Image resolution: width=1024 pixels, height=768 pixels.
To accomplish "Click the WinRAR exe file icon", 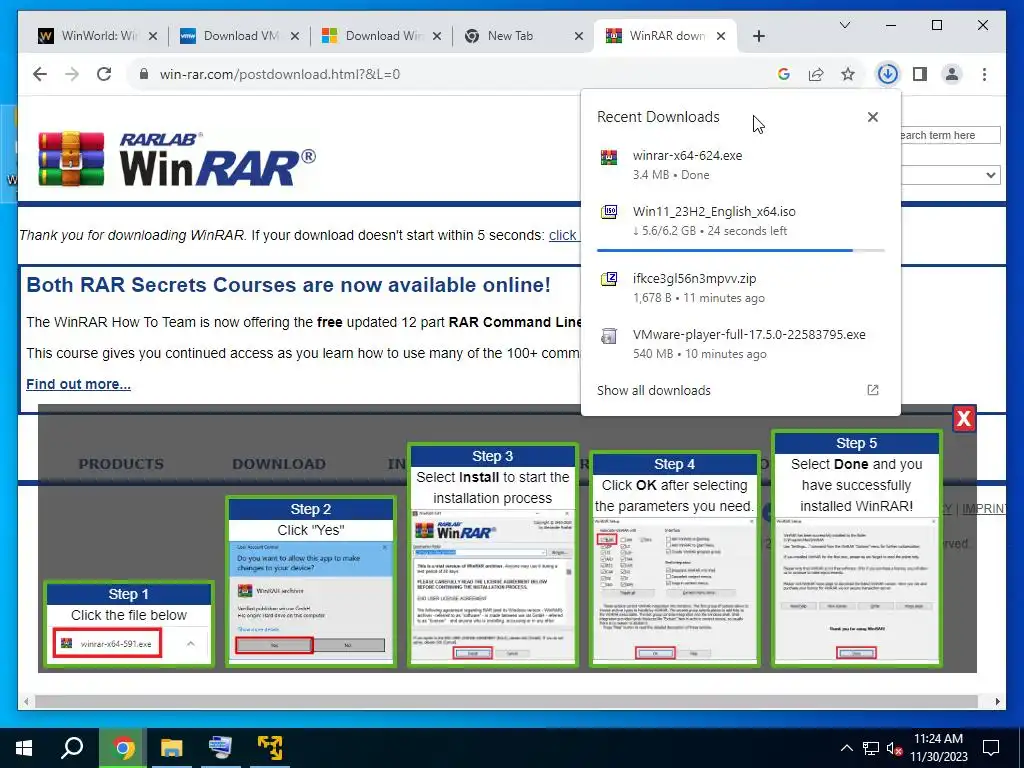I will 609,157.
